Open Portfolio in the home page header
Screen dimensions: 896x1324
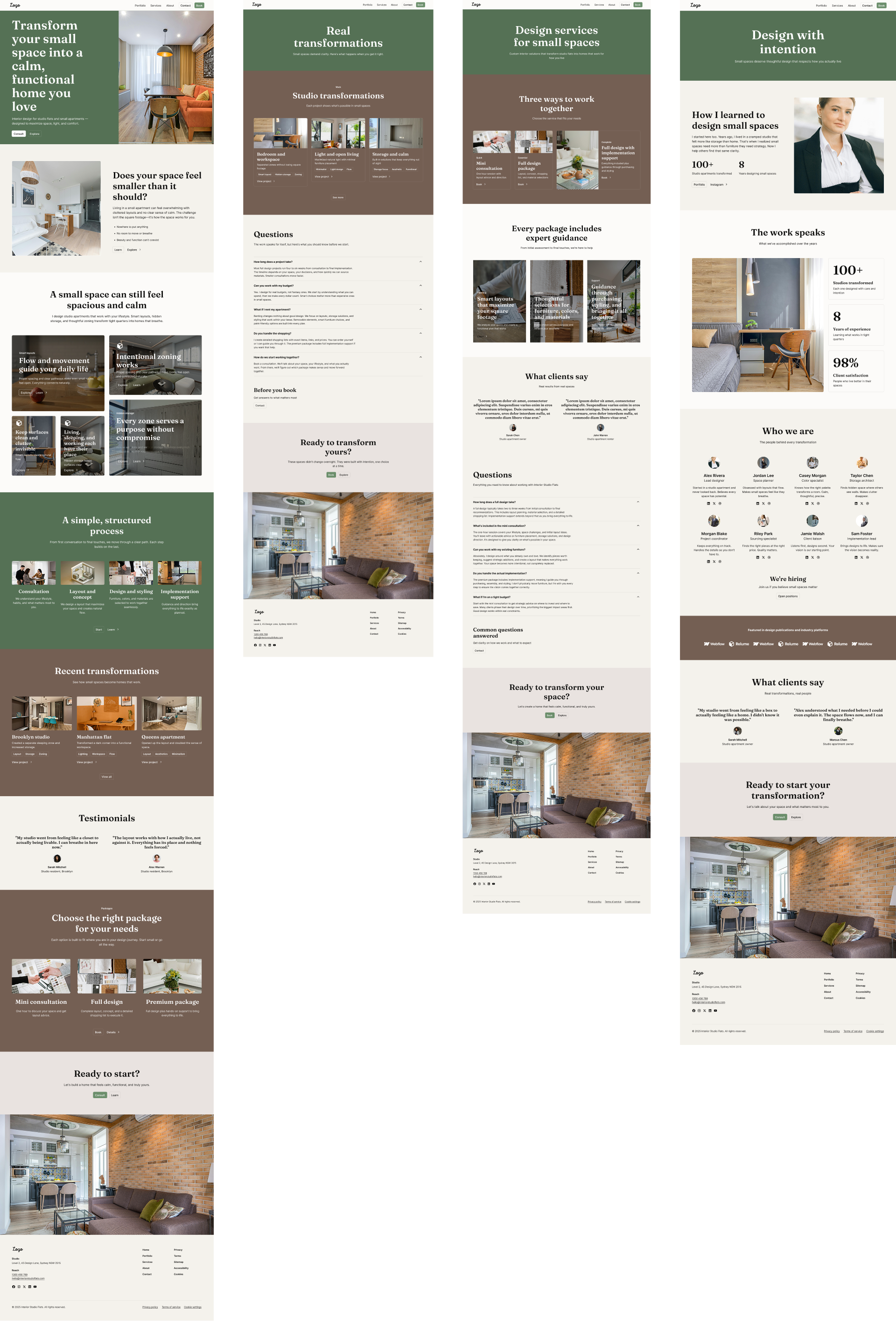coord(140,6)
